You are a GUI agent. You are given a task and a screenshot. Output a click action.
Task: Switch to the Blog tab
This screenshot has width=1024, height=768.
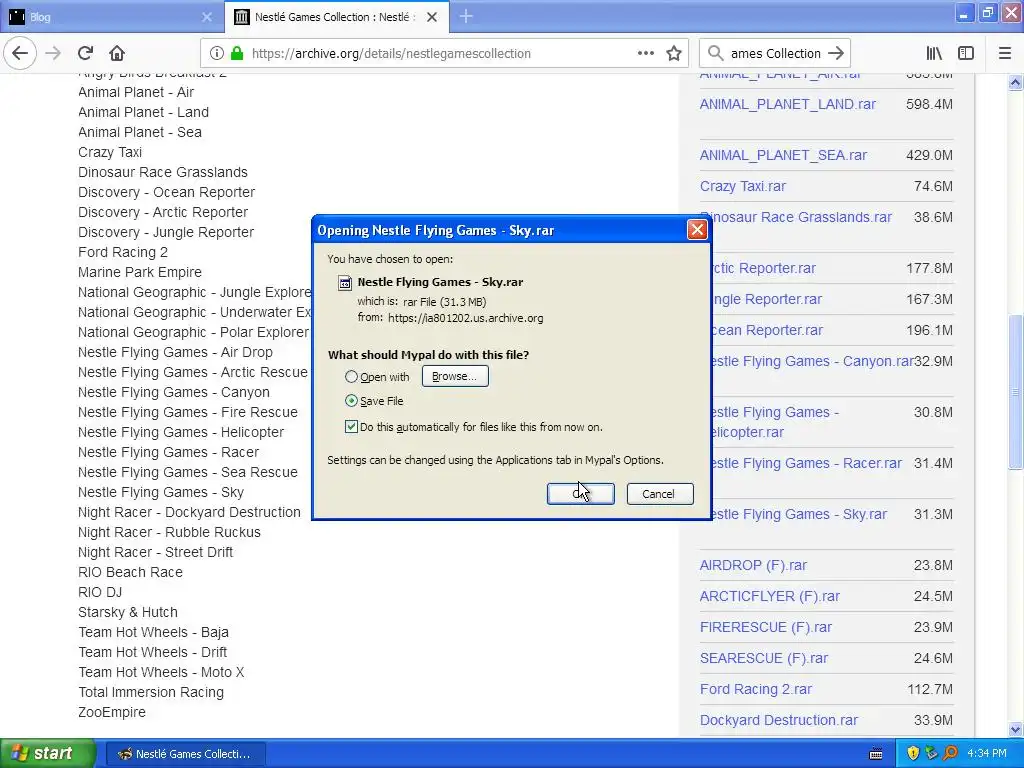112,17
